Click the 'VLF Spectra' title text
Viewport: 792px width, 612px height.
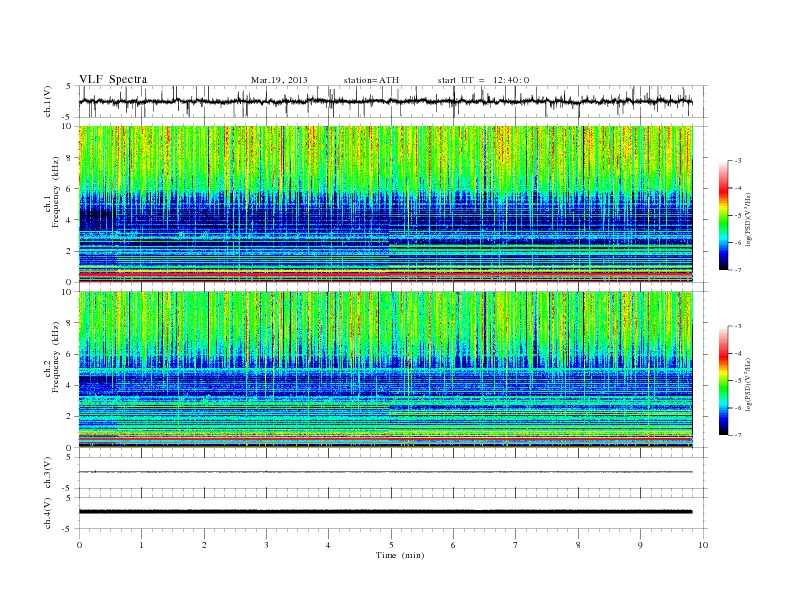point(113,79)
